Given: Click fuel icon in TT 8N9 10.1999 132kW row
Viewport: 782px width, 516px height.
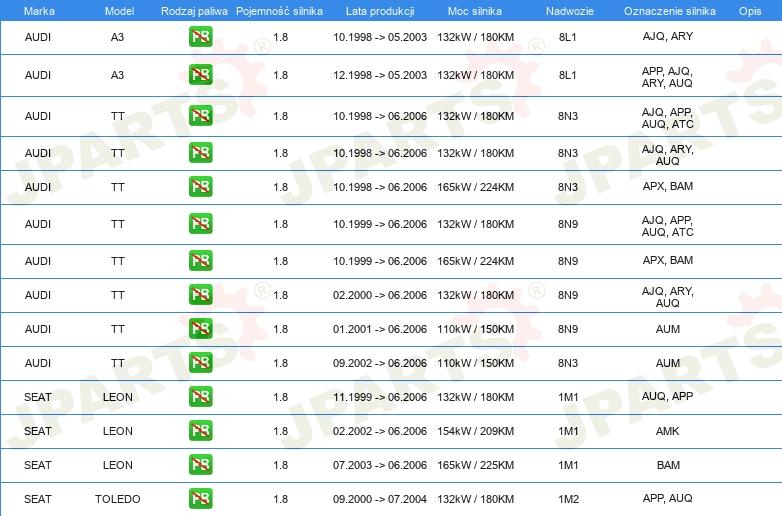Looking at the screenshot, I should point(200,223).
